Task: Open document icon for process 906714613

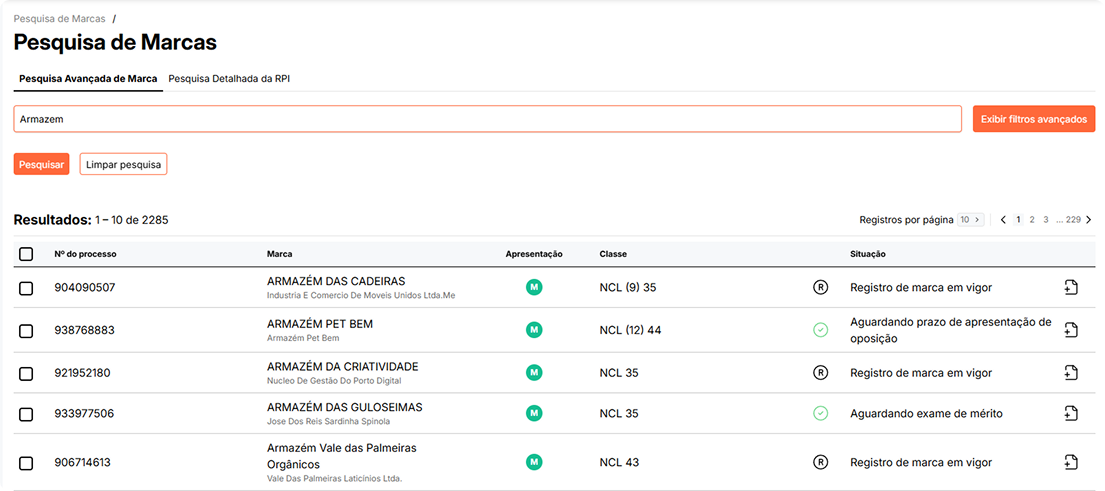Action: point(1070,462)
